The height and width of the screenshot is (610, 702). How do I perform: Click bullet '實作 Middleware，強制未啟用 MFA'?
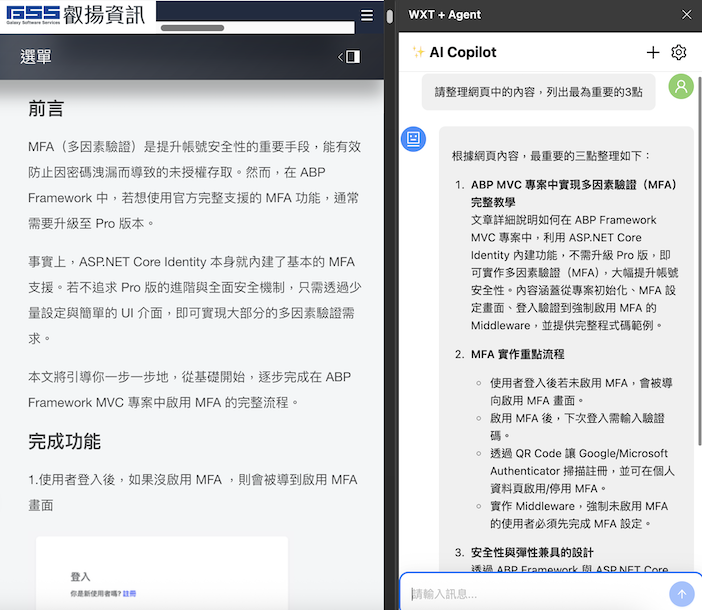[579, 515]
